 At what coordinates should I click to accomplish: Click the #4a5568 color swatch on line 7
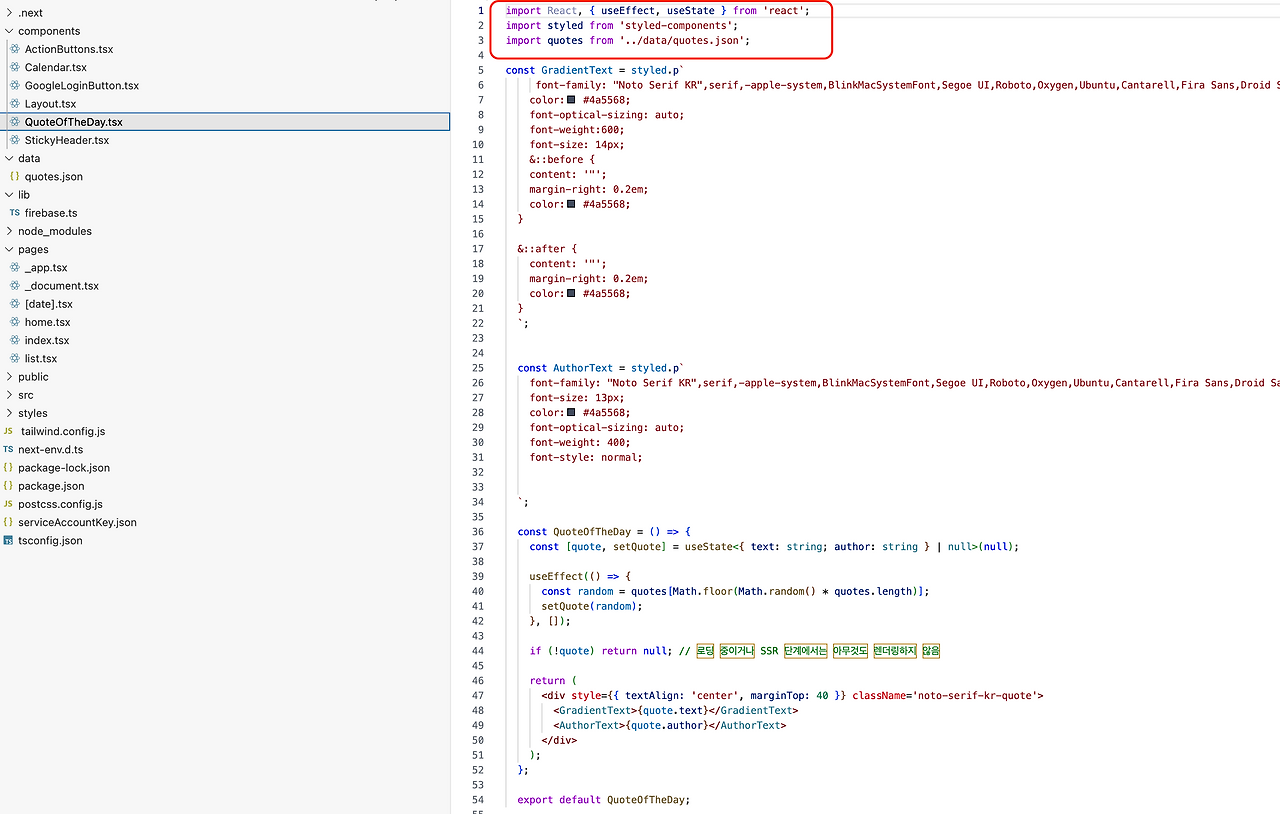571,100
